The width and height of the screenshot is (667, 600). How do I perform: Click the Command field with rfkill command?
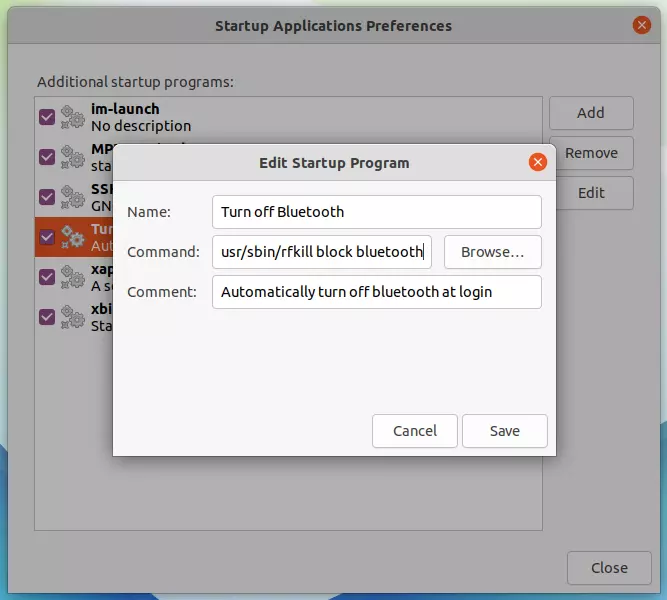pyautogui.click(x=322, y=252)
